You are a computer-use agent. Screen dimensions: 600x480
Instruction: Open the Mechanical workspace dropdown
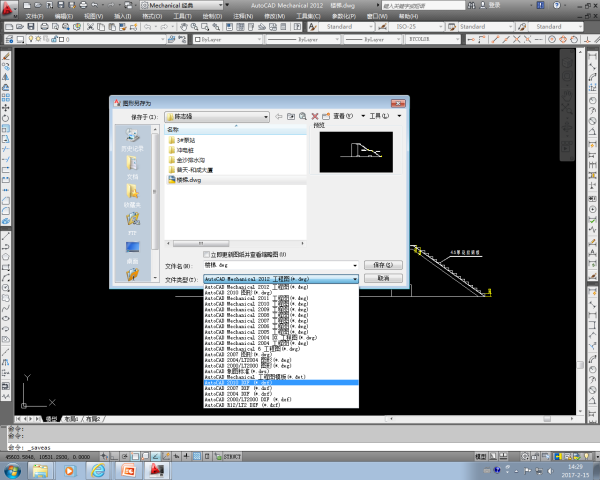(x=181, y=5)
